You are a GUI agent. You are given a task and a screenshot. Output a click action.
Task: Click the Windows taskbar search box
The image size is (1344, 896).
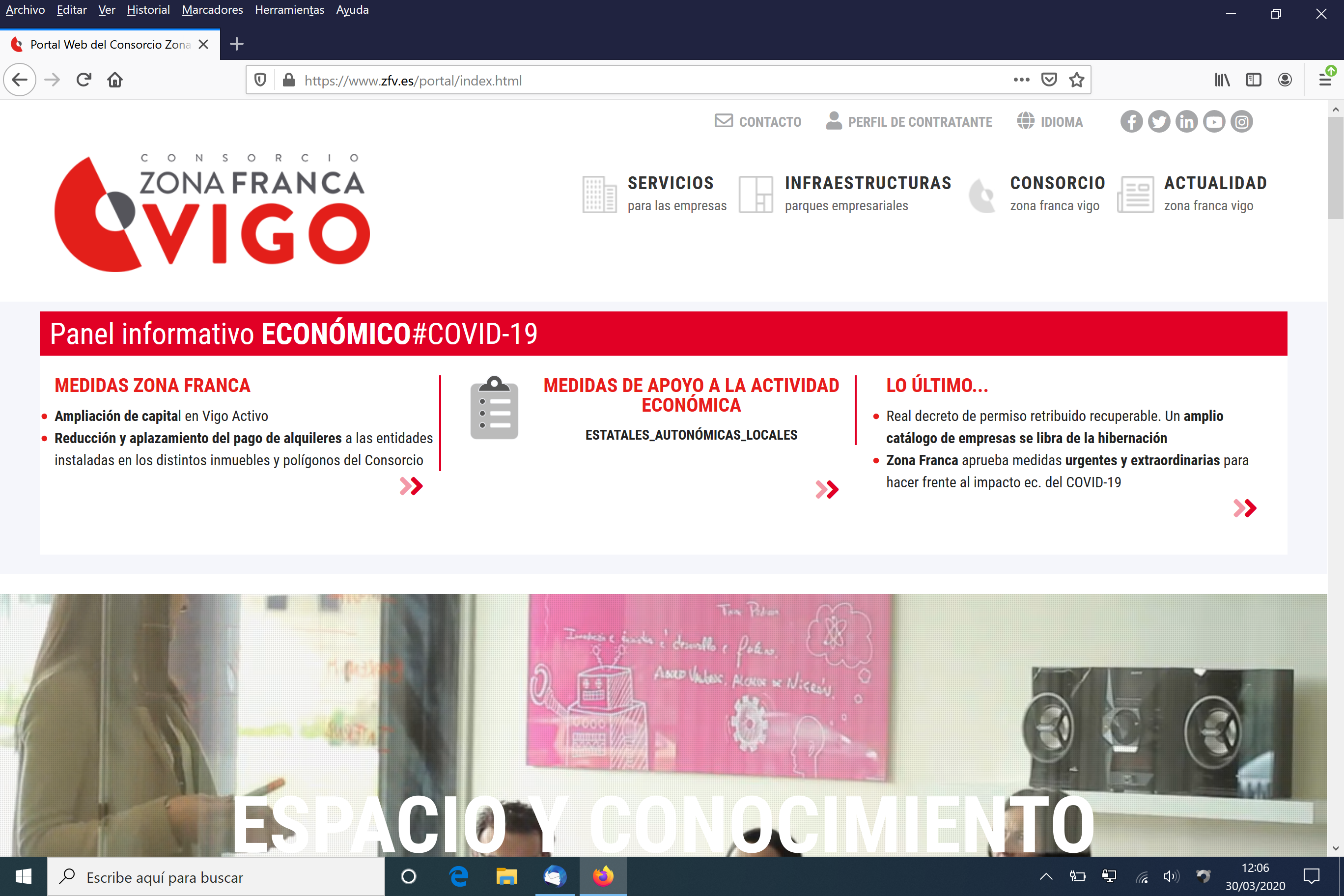216,876
